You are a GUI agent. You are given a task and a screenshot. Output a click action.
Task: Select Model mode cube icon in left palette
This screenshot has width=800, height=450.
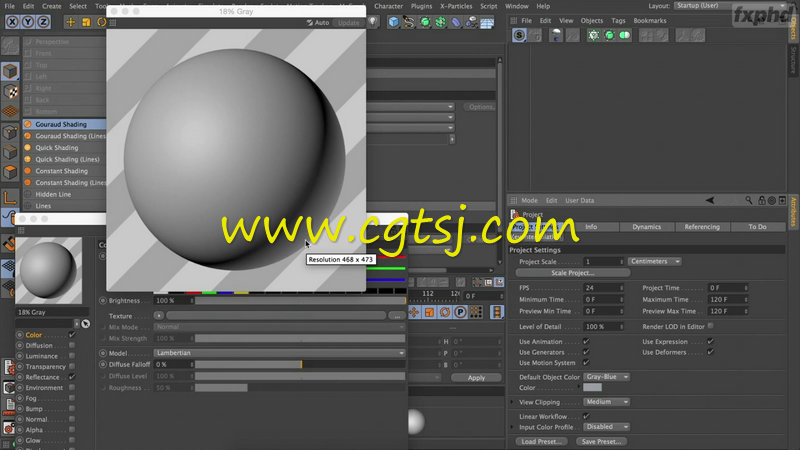10,71
